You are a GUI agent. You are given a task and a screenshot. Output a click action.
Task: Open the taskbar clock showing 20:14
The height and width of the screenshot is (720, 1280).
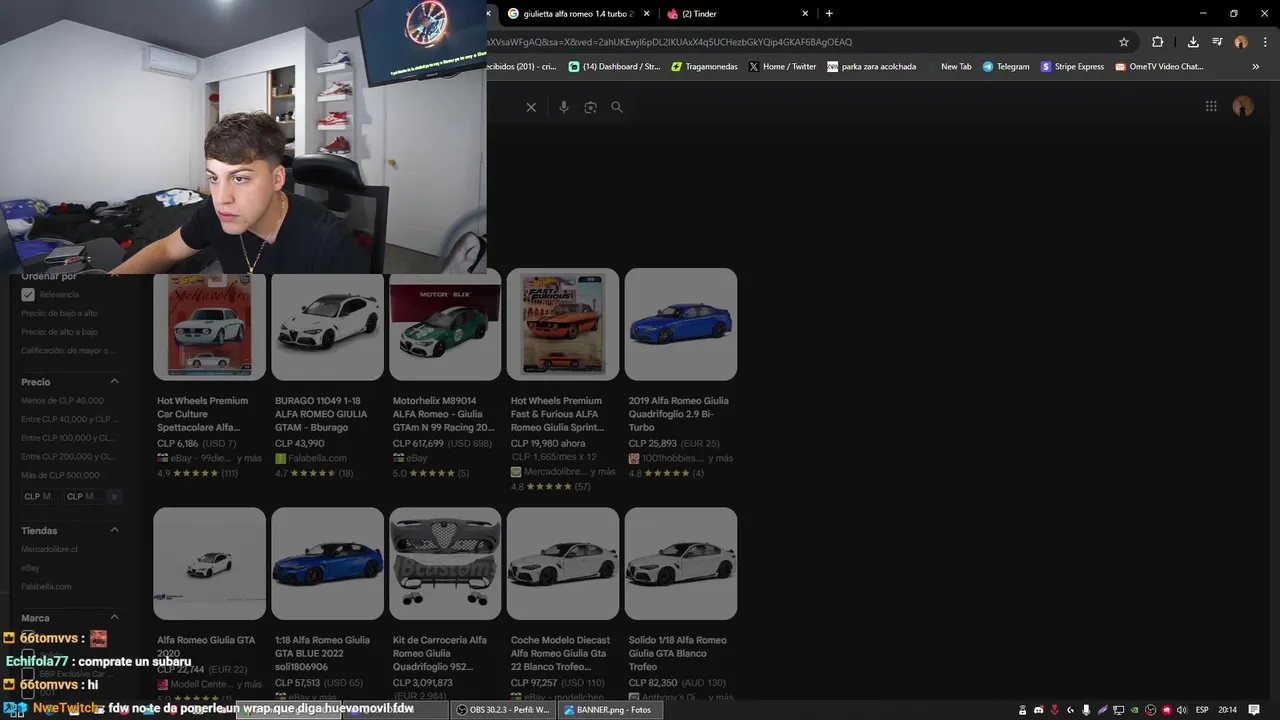coord(1227,710)
